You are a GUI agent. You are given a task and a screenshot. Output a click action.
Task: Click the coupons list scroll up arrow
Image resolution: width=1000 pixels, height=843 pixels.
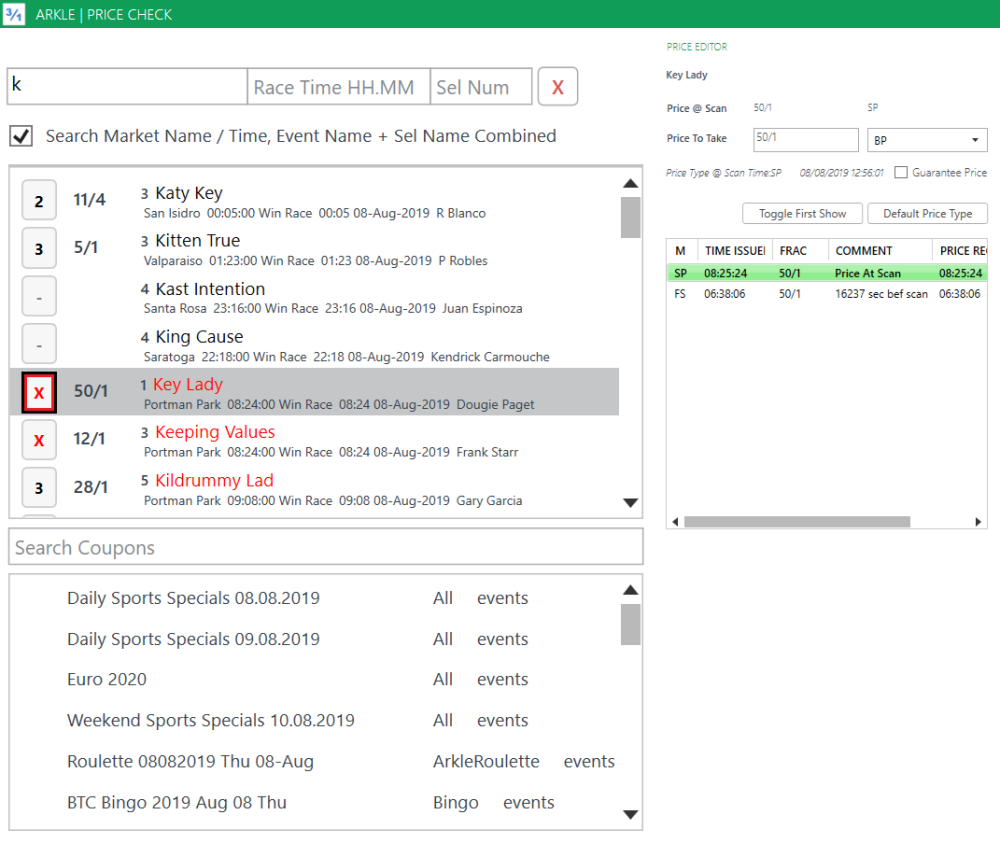(x=630, y=590)
